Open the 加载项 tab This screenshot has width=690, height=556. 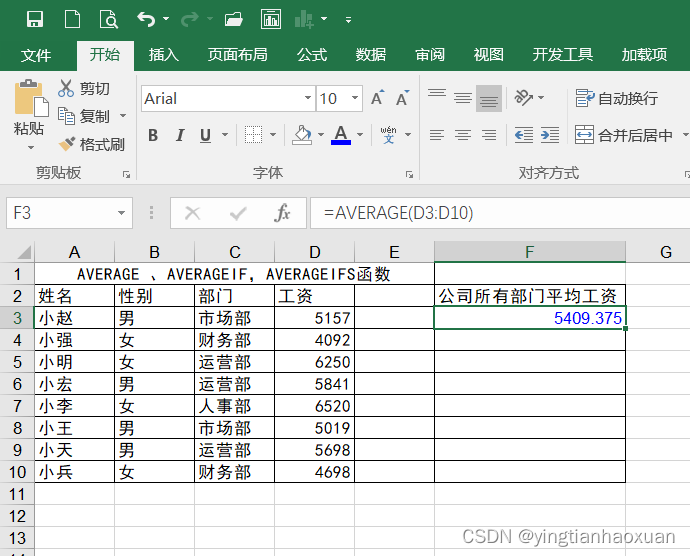click(644, 55)
